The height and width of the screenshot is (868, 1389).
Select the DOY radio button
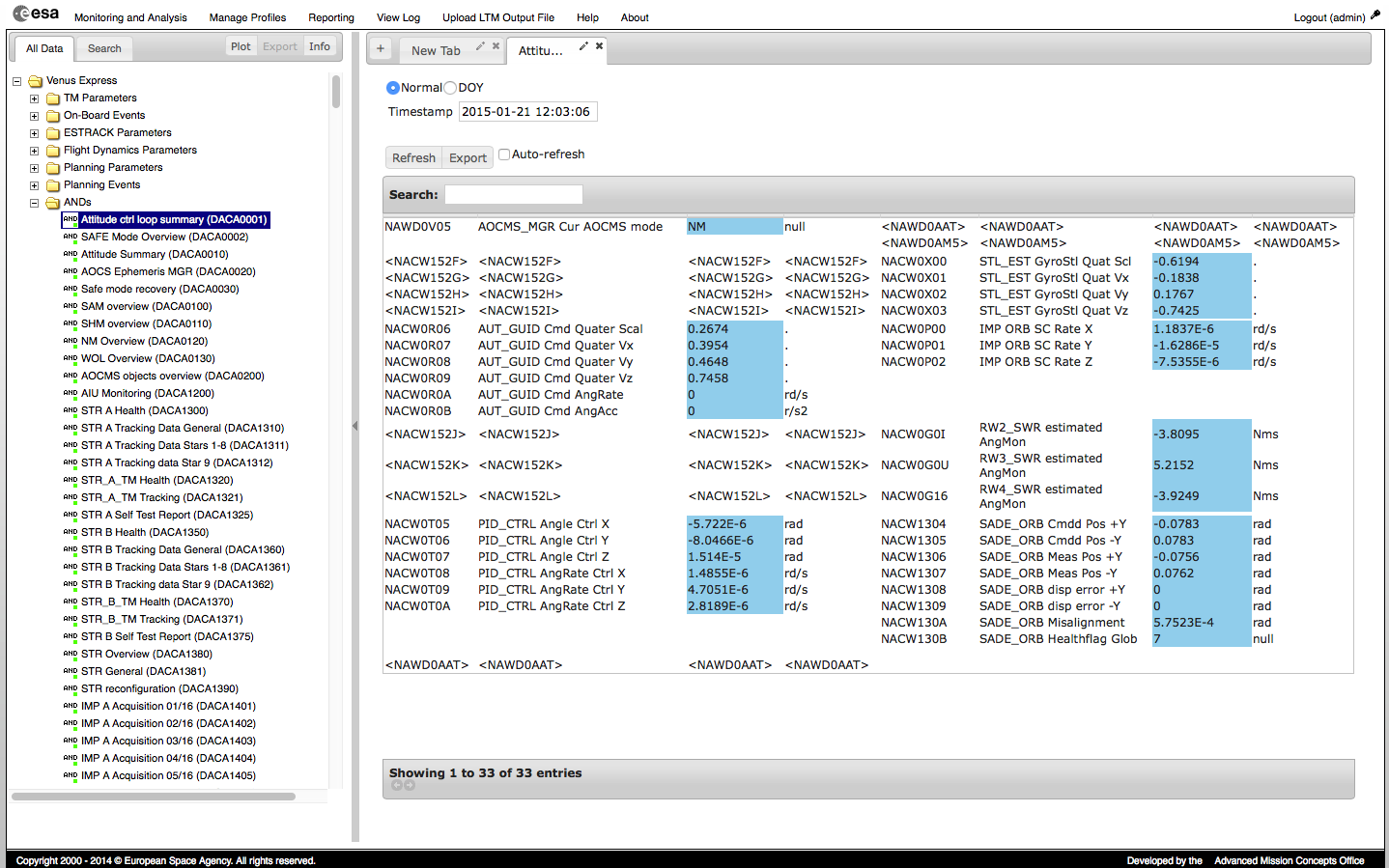(450, 88)
